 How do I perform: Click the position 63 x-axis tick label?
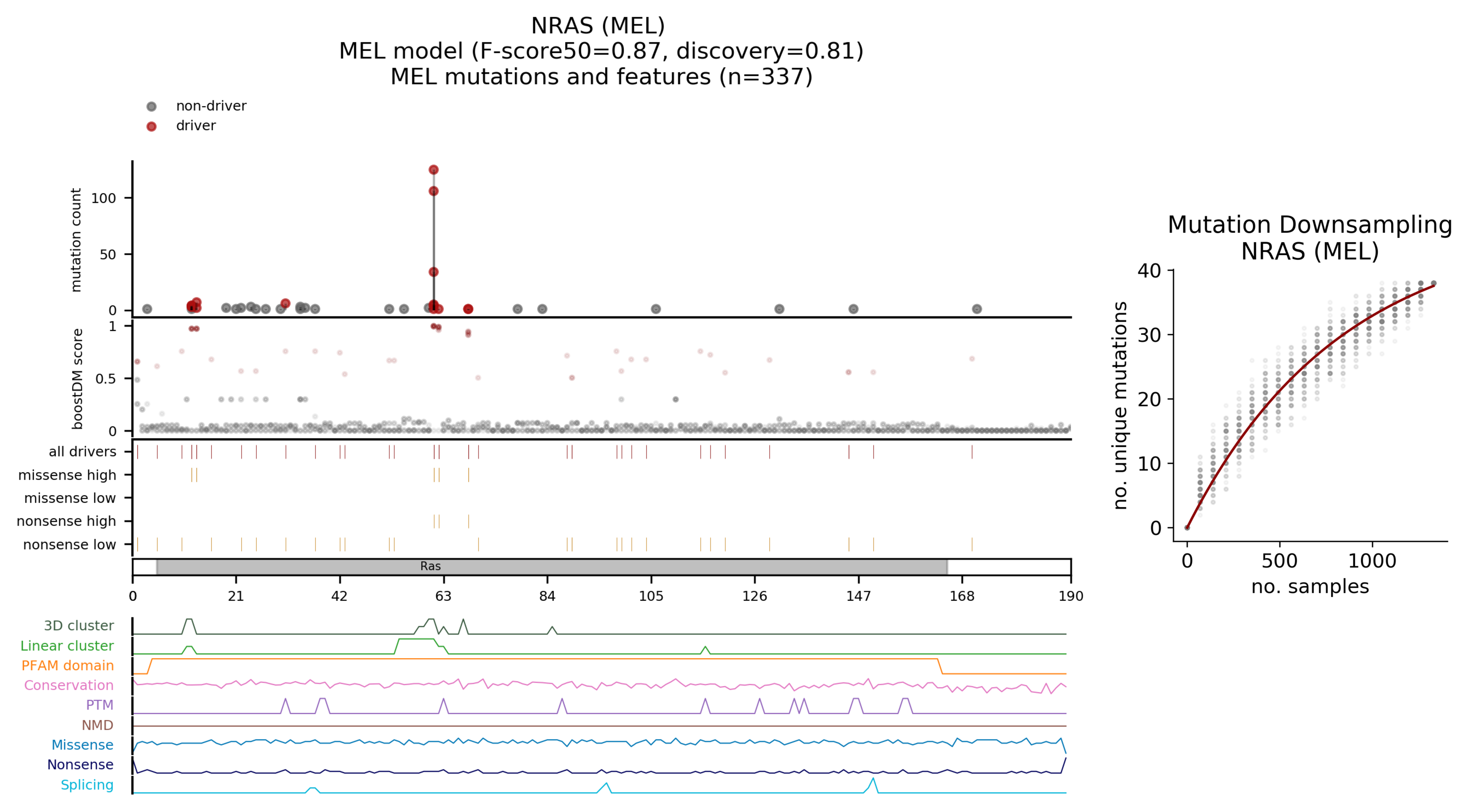point(443,596)
